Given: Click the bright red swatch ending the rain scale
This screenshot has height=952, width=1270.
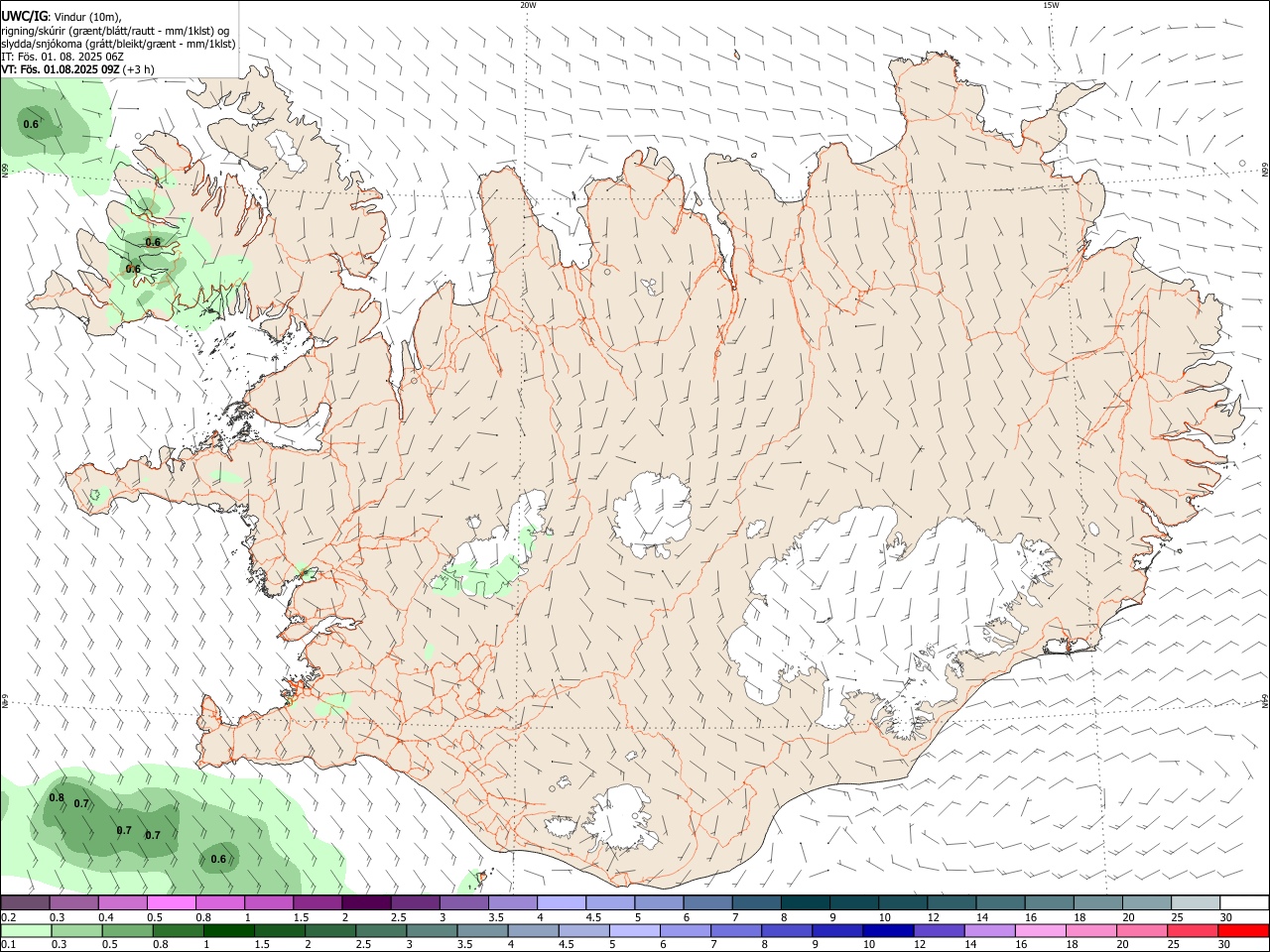Looking at the screenshot, I should pos(1243,931).
